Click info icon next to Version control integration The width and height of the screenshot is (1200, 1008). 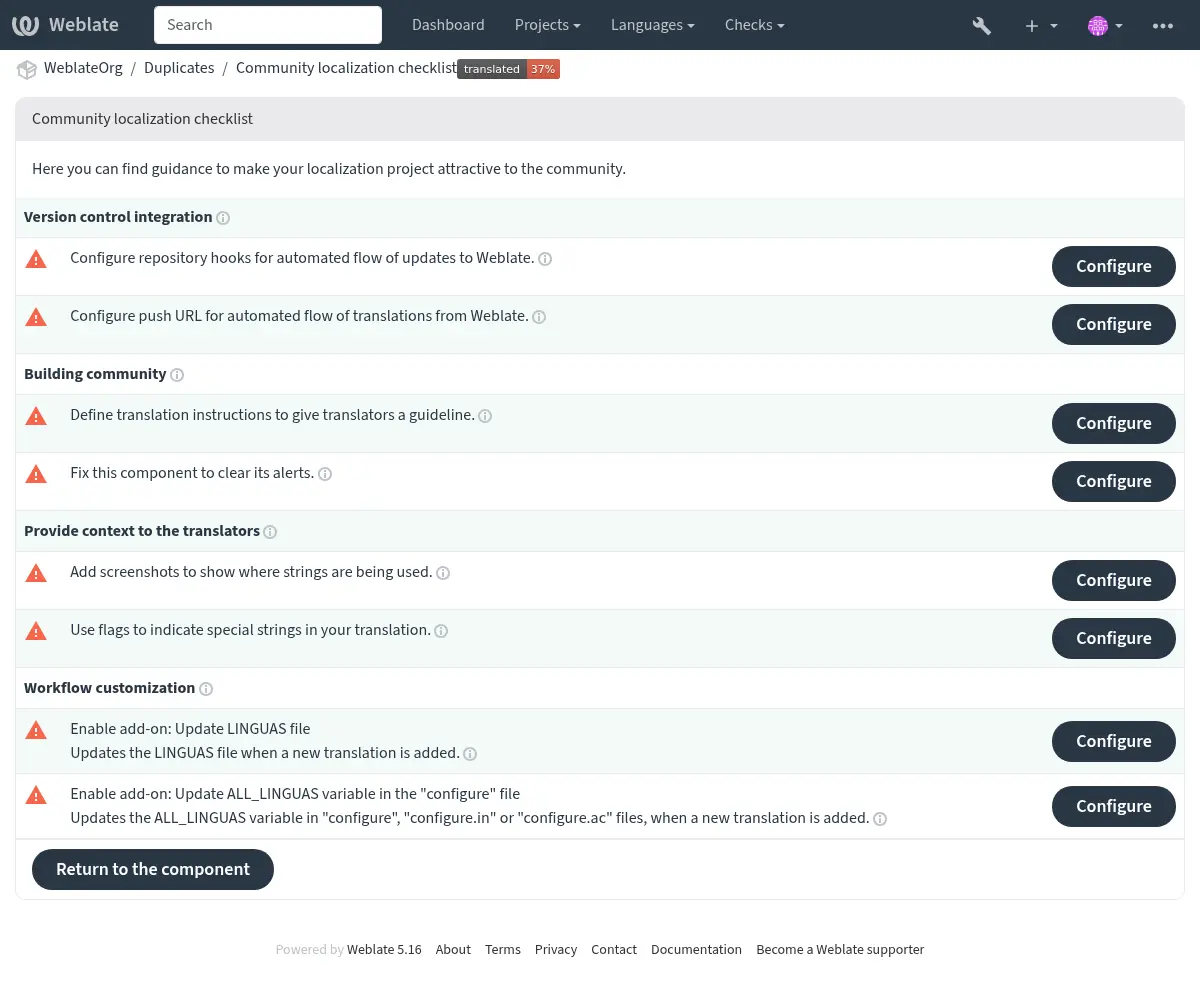pyautogui.click(x=223, y=218)
